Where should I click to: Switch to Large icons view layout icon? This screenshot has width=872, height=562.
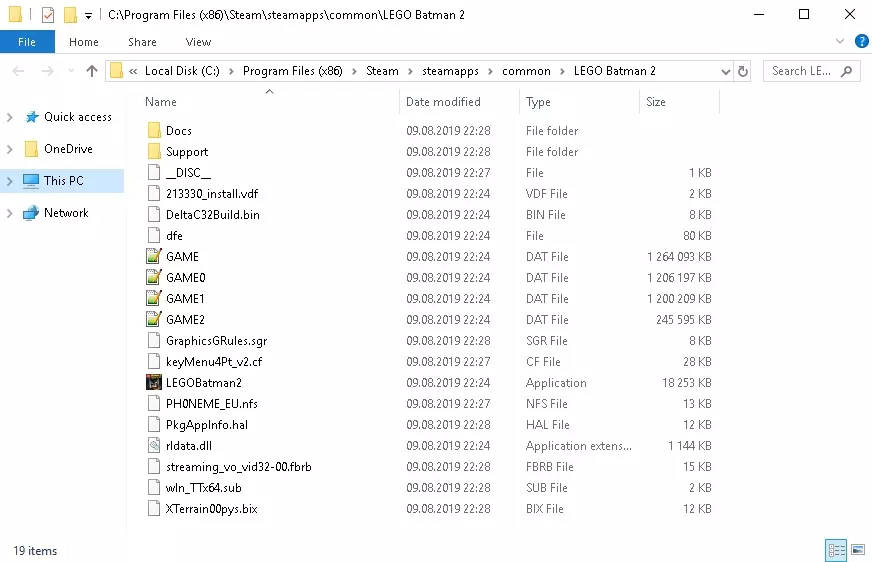[x=858, y=550]
